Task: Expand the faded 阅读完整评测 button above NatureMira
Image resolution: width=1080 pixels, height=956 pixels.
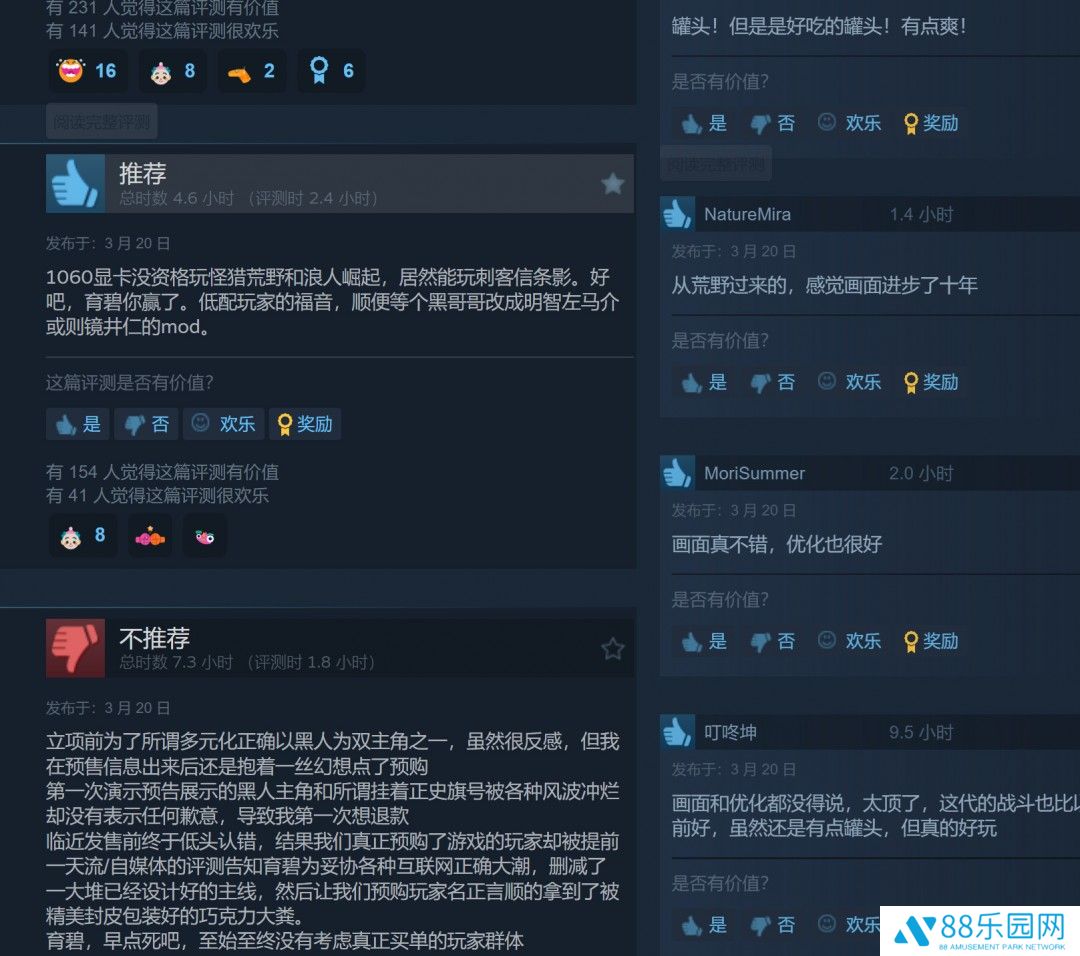Action: (x=716, y=165)
